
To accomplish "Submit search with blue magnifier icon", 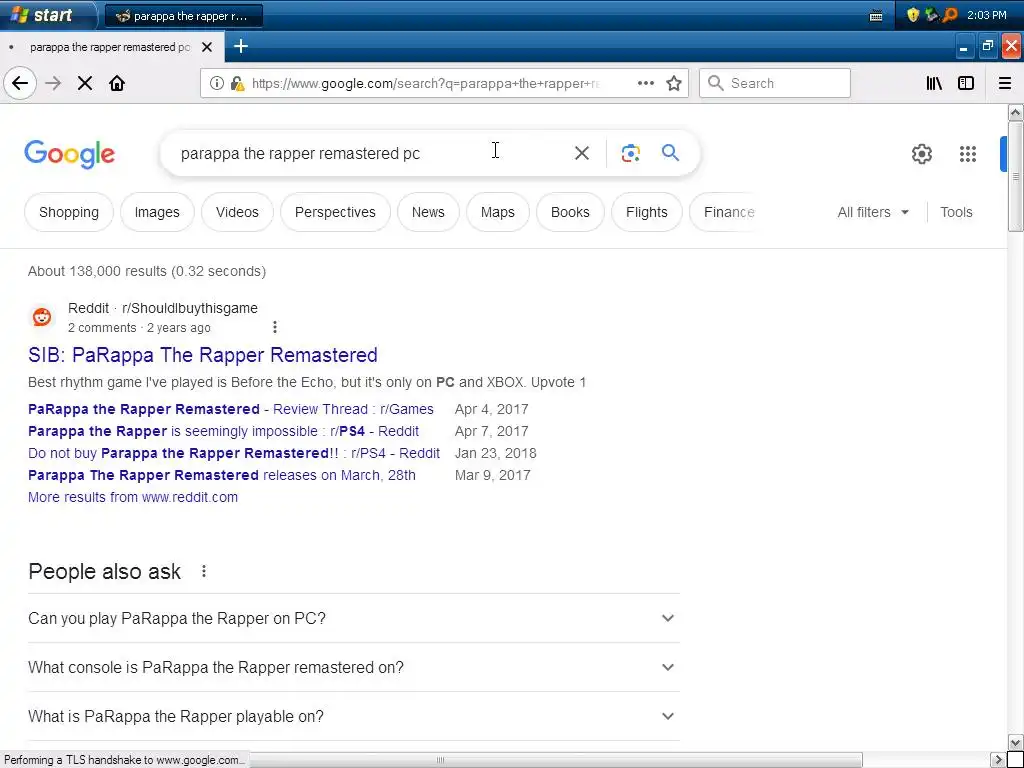I will pyautogui.click(x=671, y=153).
